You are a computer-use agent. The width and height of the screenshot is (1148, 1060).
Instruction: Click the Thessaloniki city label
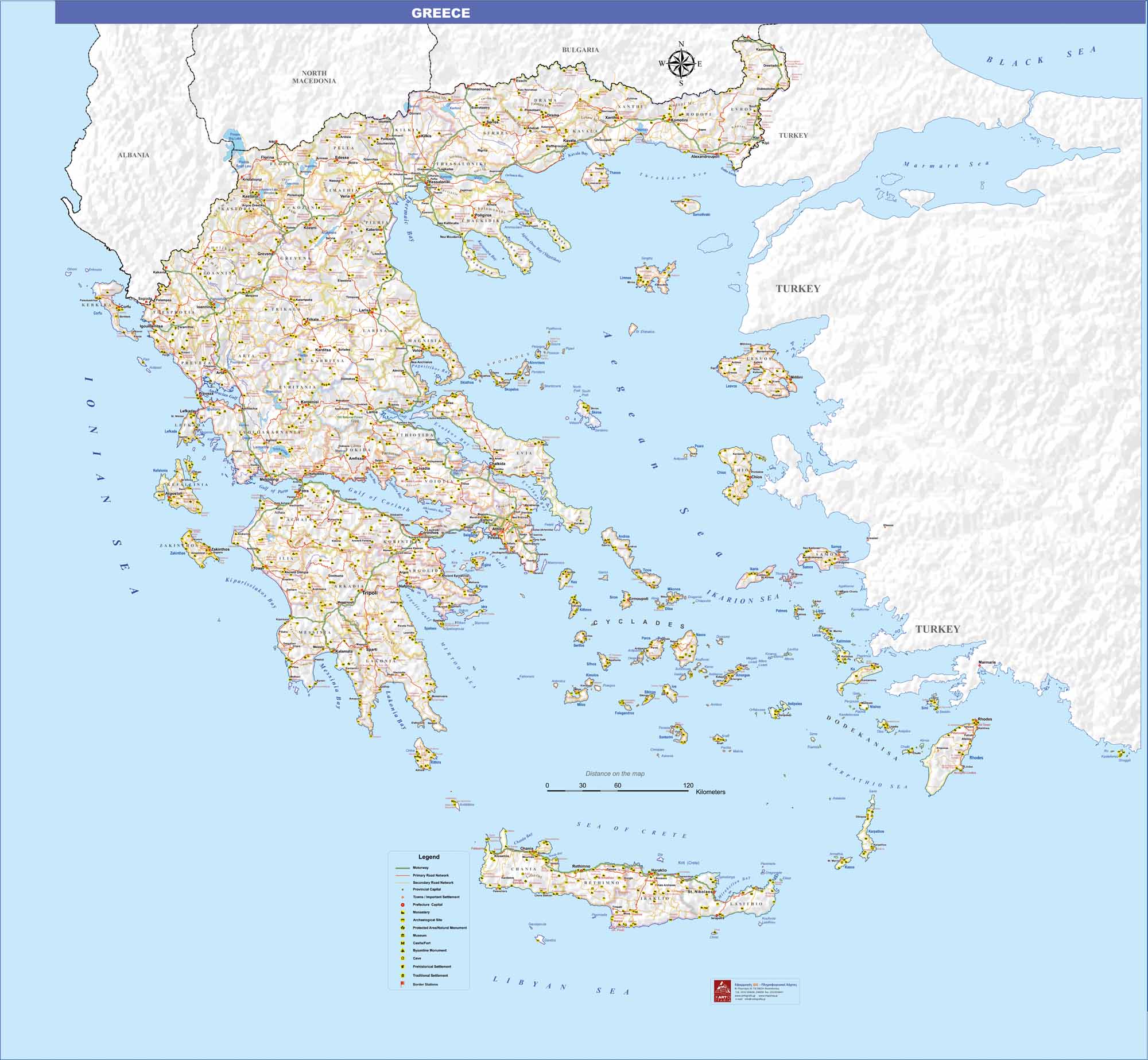[x=439, y=182]
